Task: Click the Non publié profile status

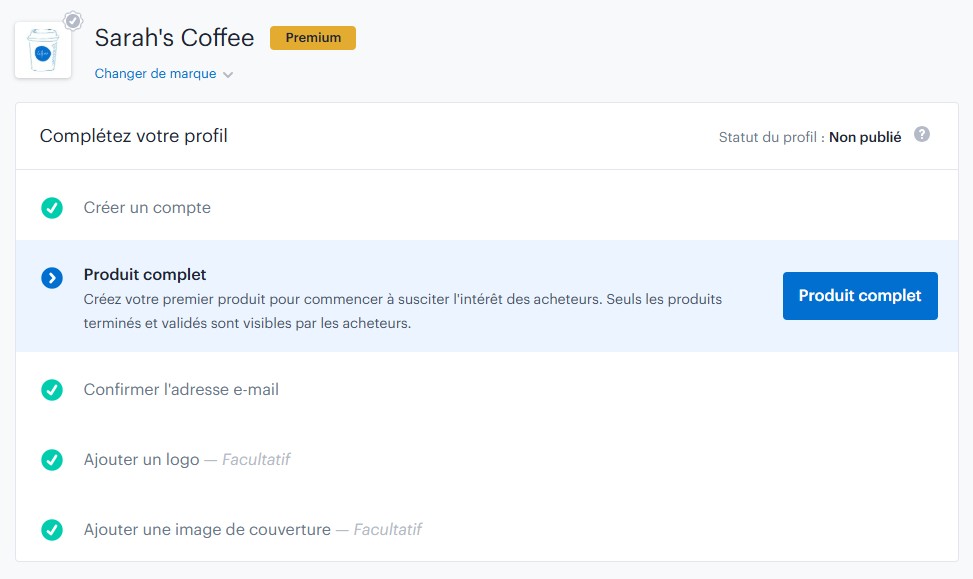Action: [864, 137]
